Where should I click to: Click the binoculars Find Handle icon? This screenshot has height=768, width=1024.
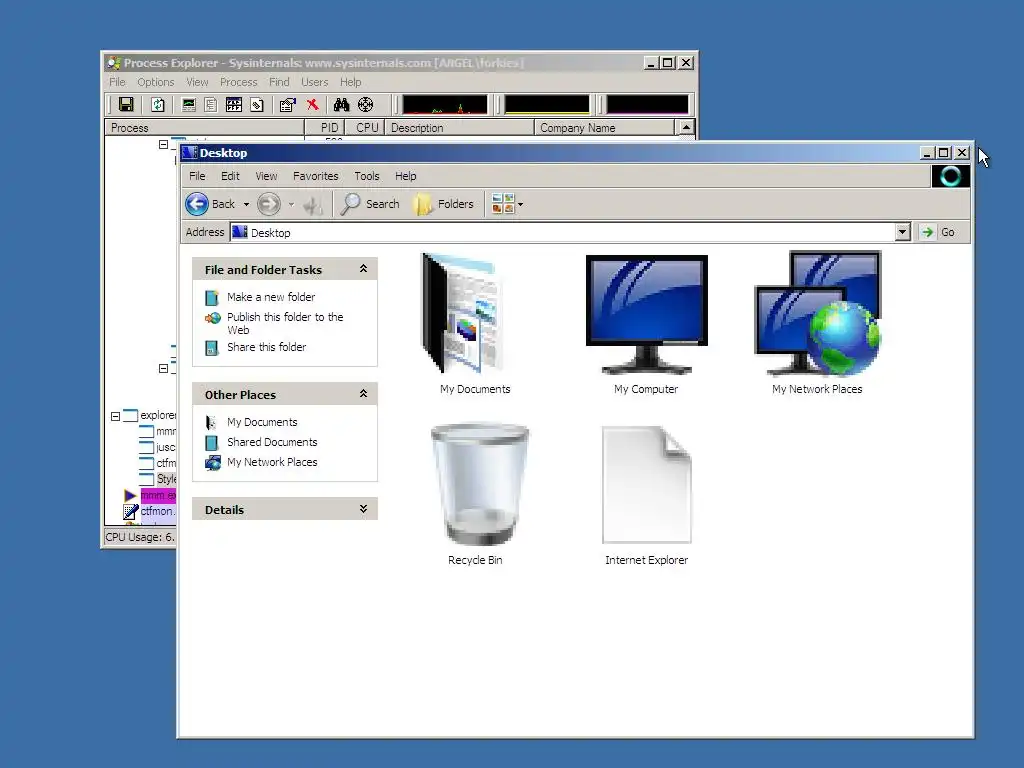click(x=341, y=104)
